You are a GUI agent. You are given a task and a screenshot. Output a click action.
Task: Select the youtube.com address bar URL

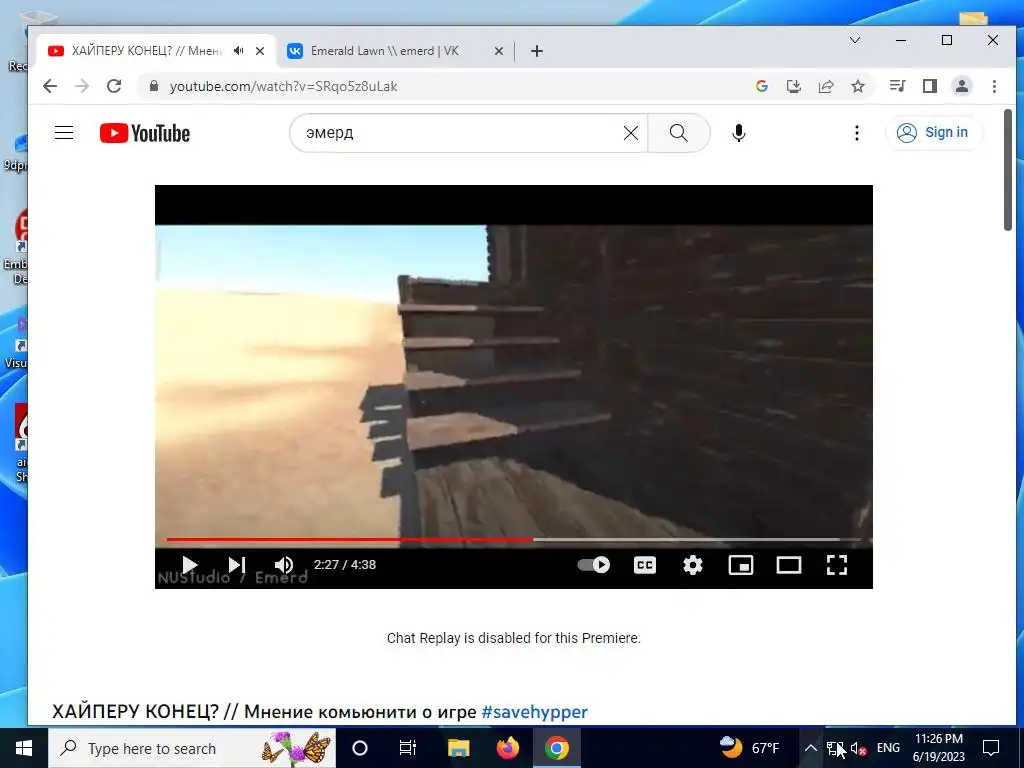point(283,86)
